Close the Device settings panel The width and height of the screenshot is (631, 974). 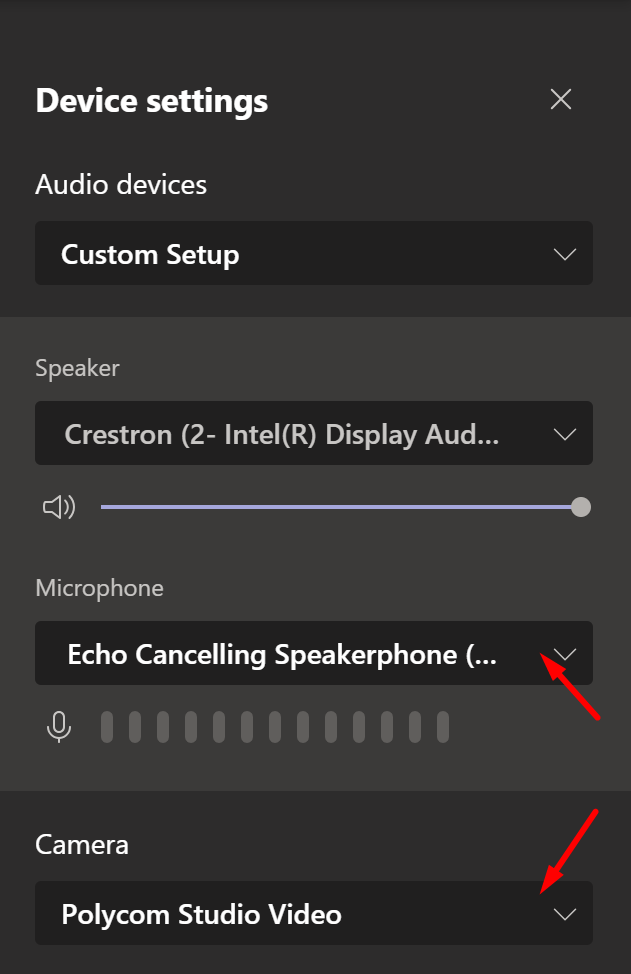click(x=561, y=99)
